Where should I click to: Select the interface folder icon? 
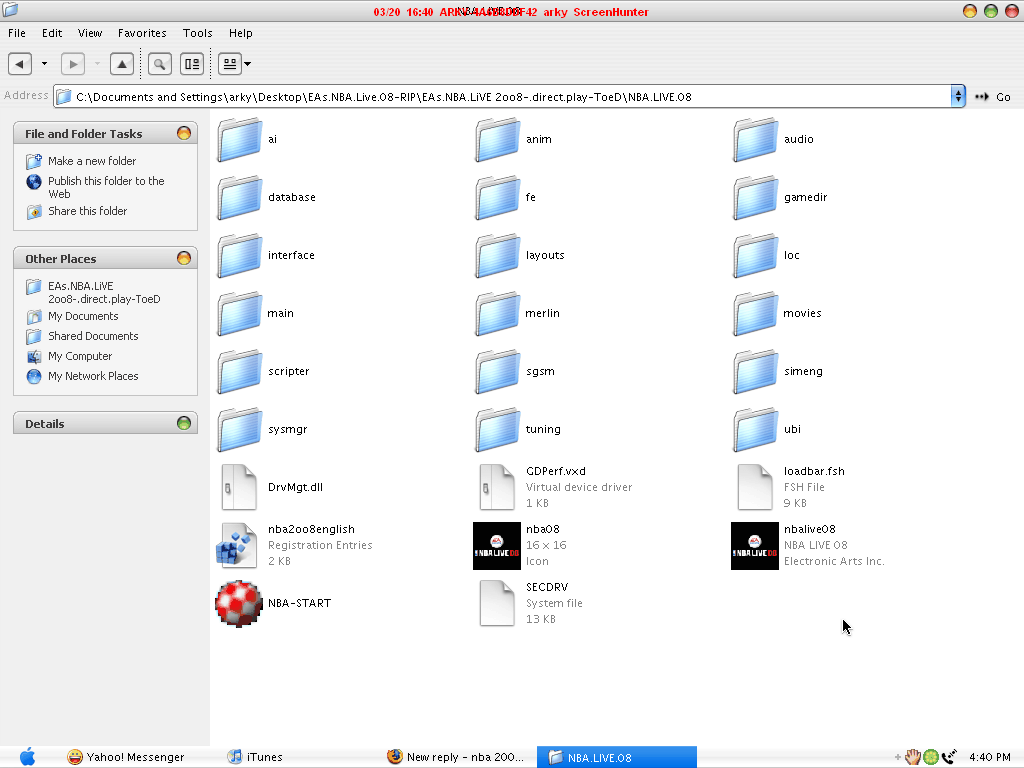(x=240, y=256)
